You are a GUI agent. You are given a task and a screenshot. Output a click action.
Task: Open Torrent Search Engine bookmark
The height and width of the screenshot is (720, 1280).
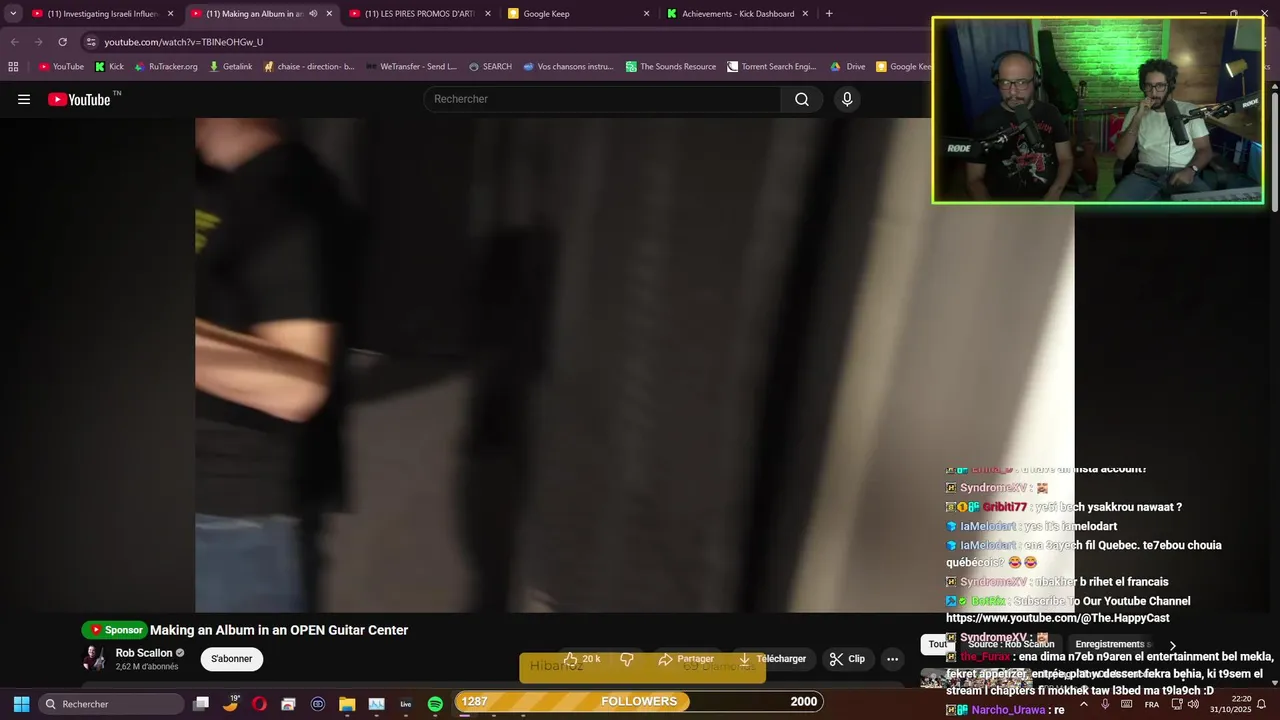(x=772, y=67)
